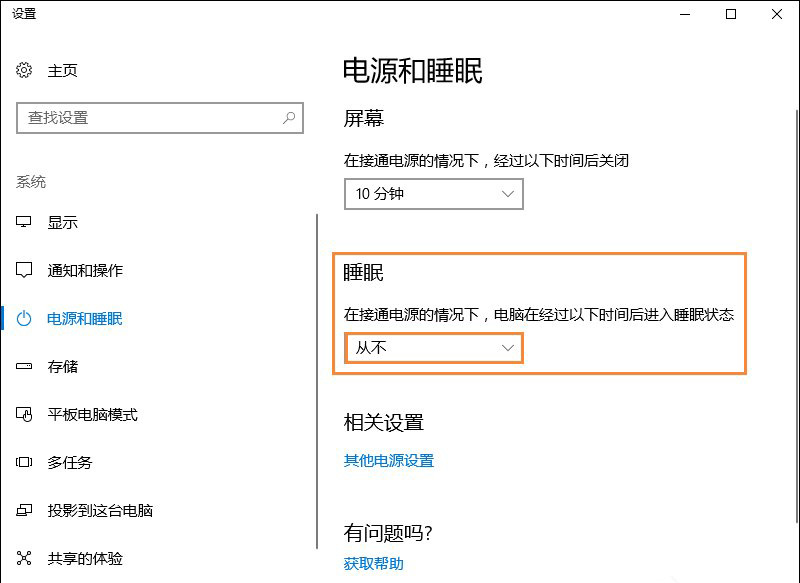The height and width of the screenshot is (583, 800).
Task: Click the Storage drive icon
Action: (25, 366)
